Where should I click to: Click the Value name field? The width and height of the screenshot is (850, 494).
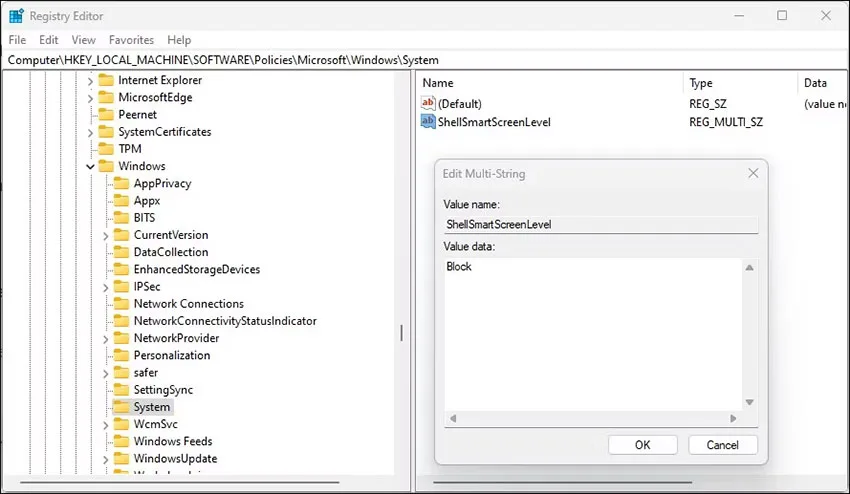(x=601, y=224)
